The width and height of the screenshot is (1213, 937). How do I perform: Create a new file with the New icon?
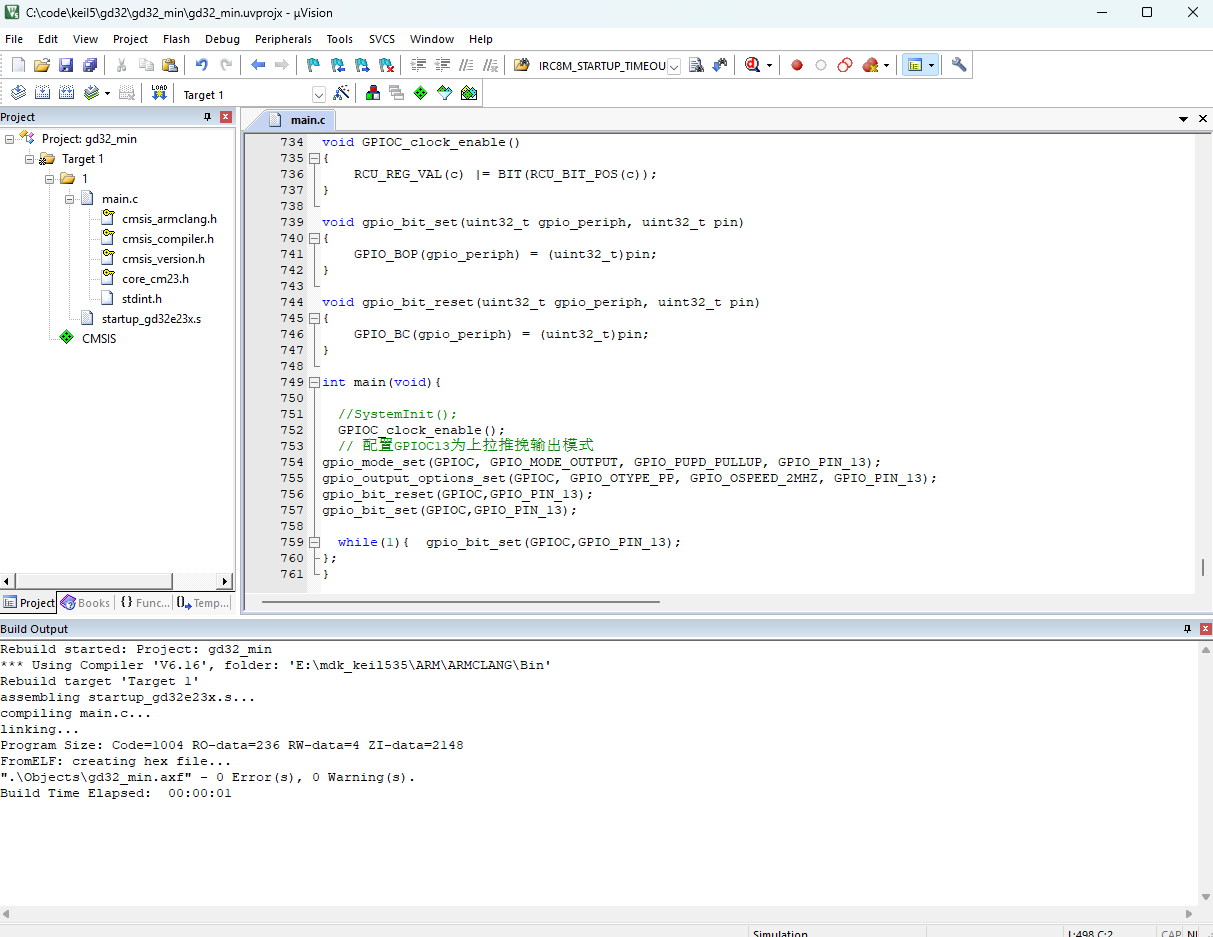click(18, 65)
